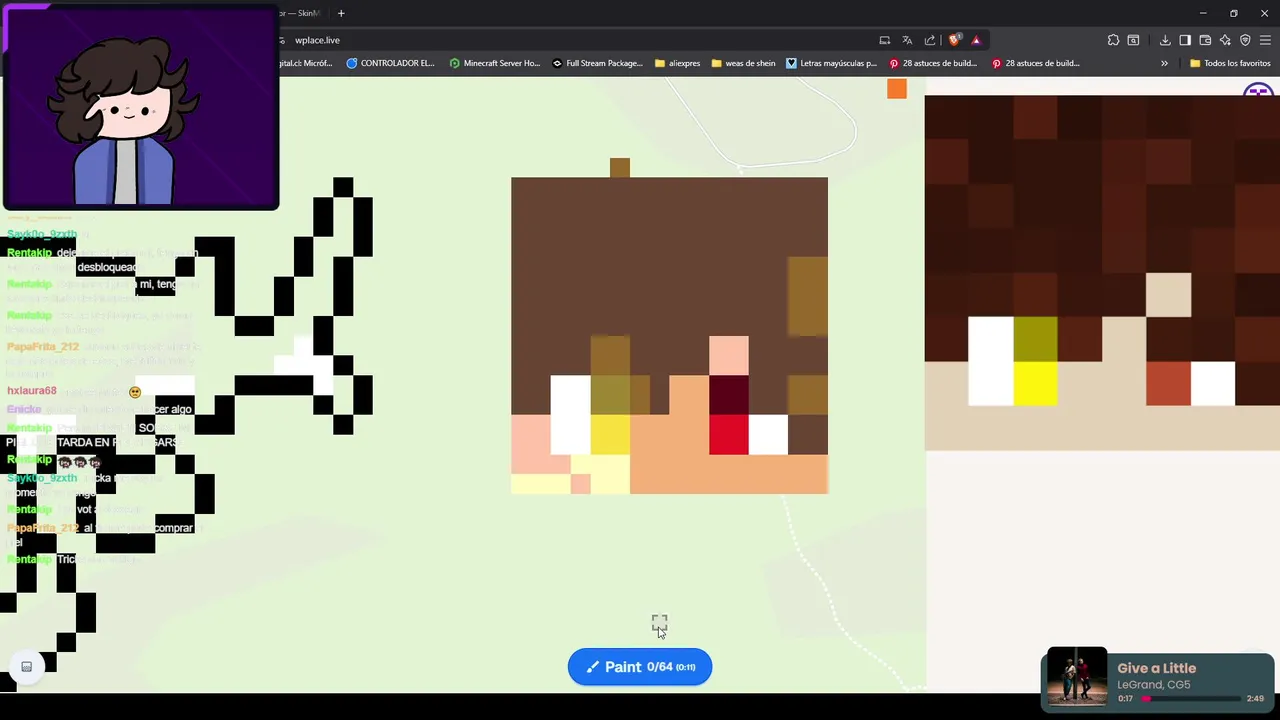This screenshot has height=720, width=1280.
Task: Open the Brave Wallet icon
Action: coord(1205,40)
